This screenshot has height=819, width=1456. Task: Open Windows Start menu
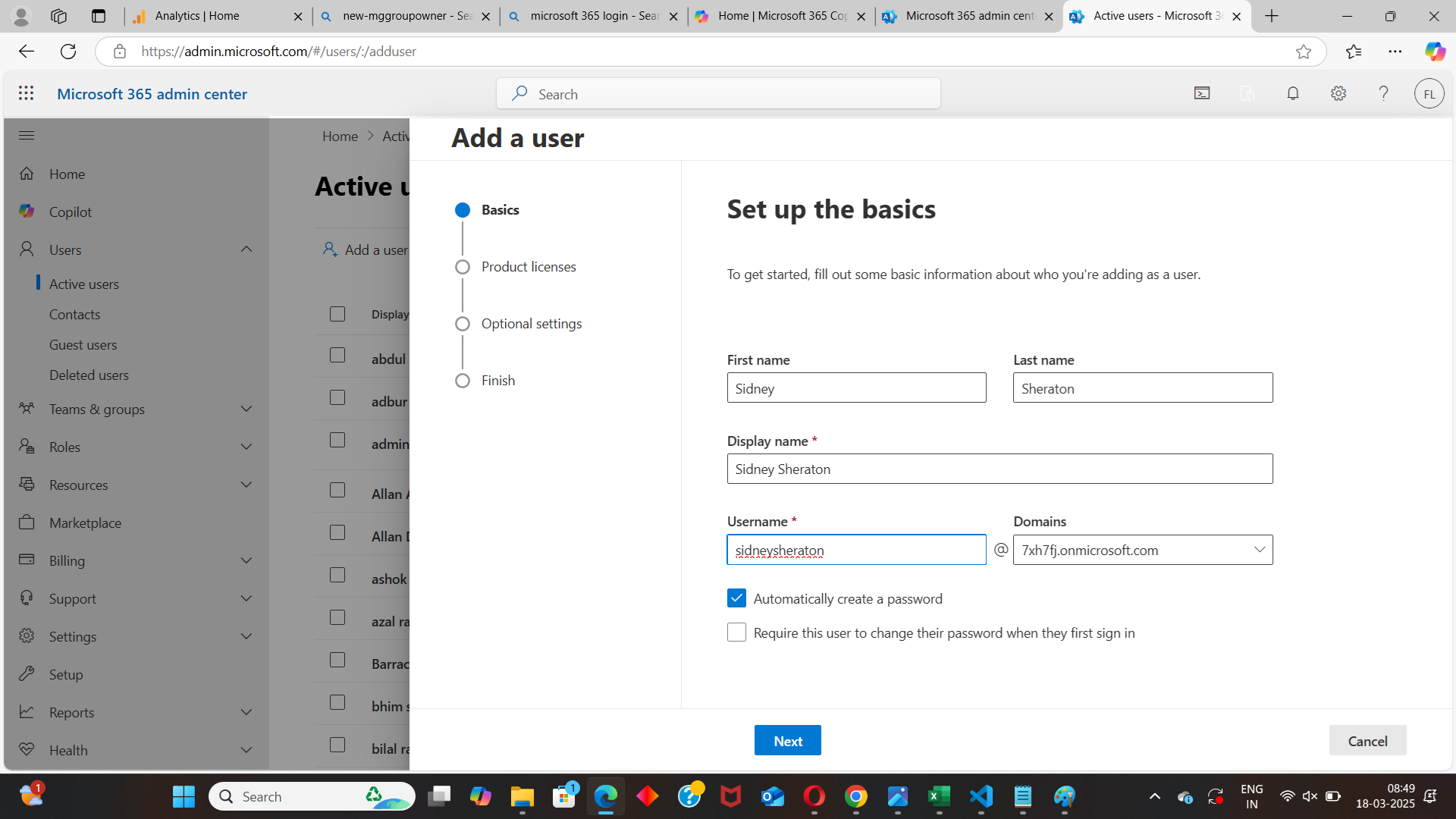coord(184,796)
